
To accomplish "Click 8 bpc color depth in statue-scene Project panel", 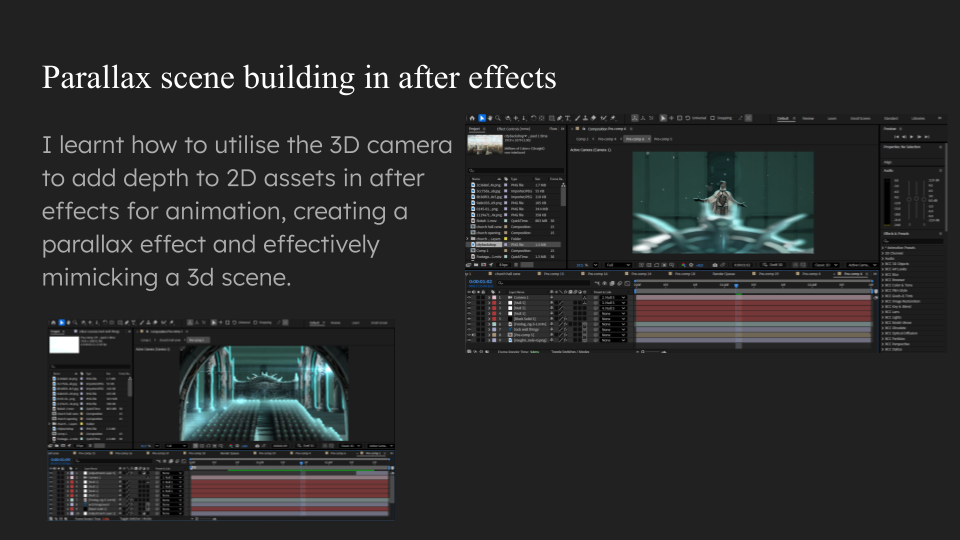I will pyautogui.click(x=503, y=264).
